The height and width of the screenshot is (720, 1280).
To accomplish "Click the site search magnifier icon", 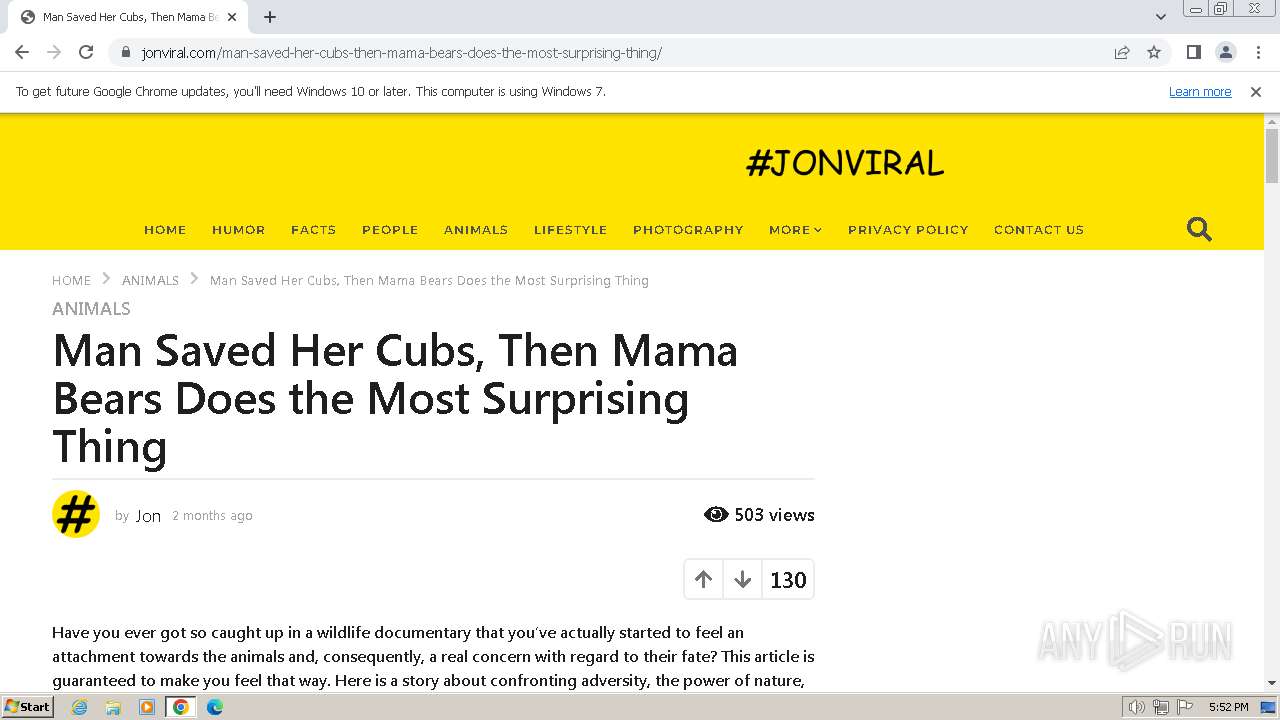I will 1199,230.
